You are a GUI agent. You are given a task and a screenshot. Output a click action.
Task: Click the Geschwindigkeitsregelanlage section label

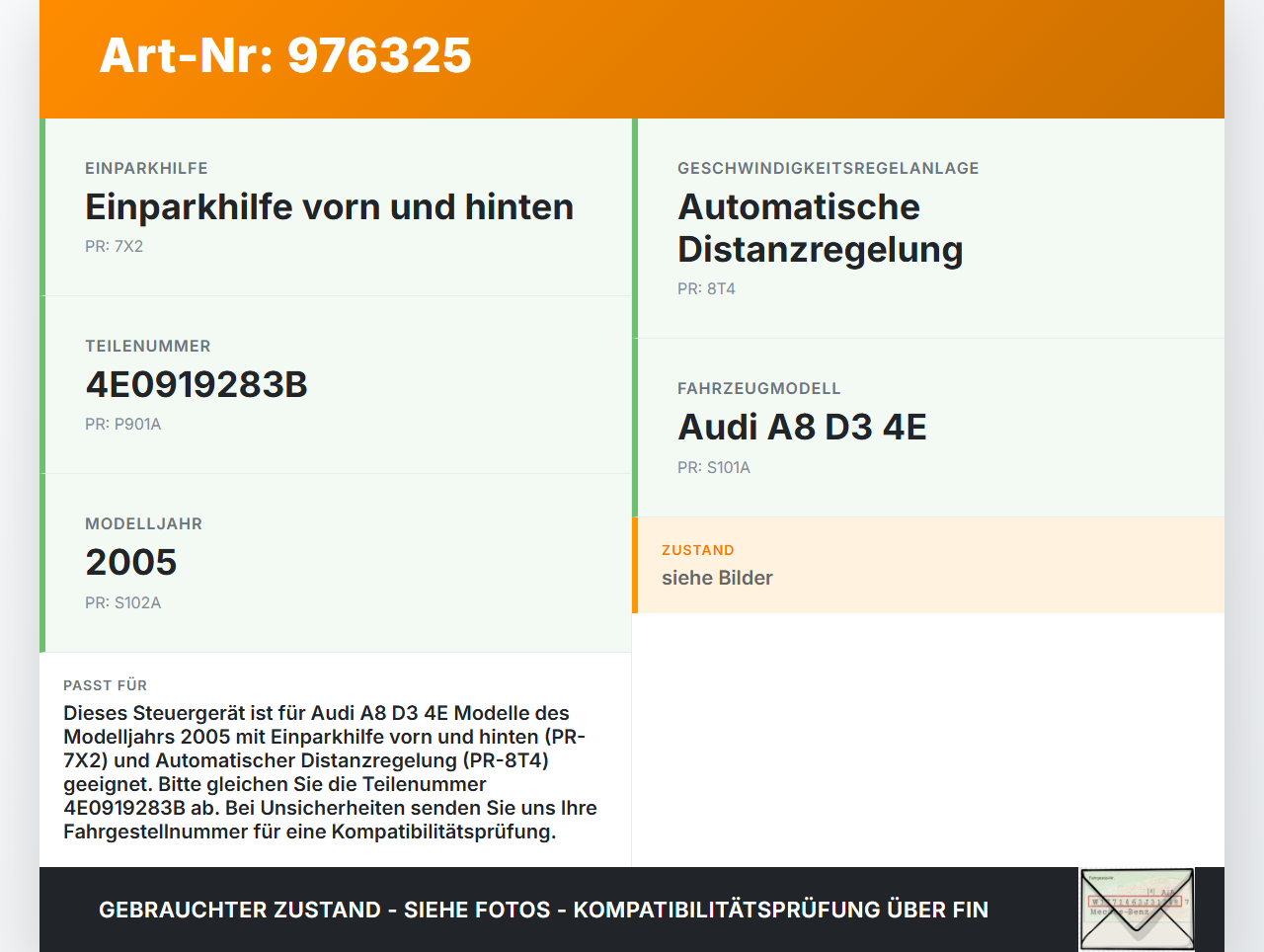(x=828, y=168)
